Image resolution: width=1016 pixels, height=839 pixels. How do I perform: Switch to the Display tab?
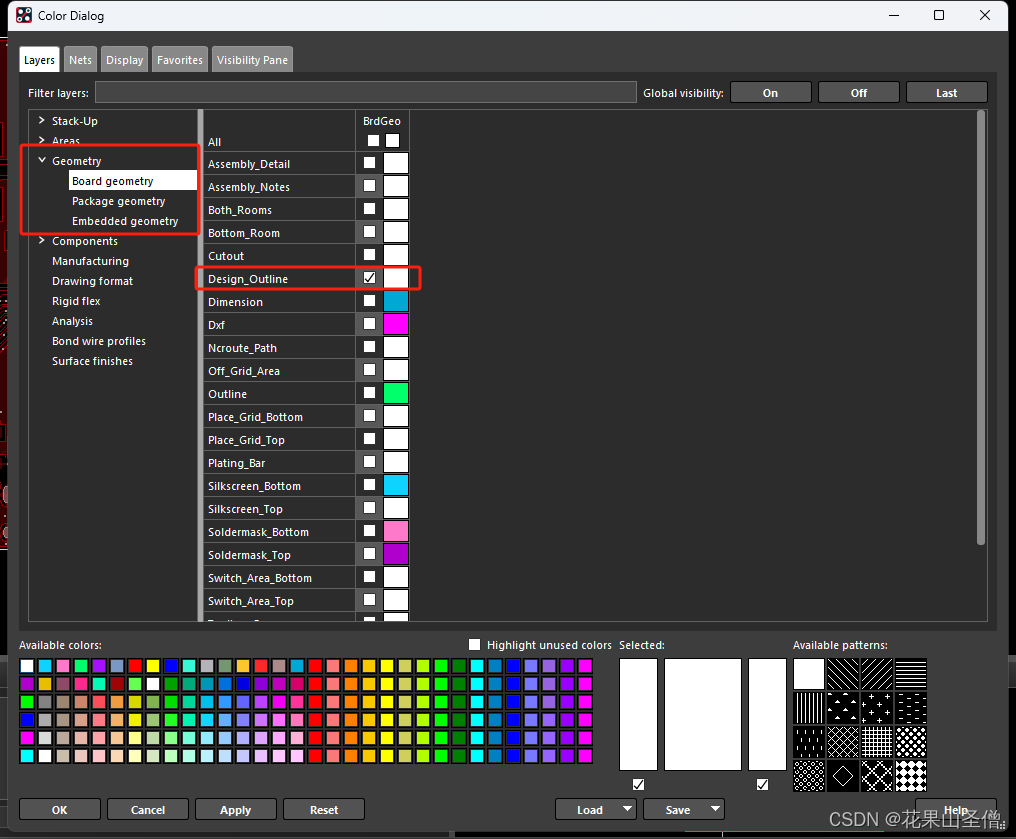click(x=124, y=60)
